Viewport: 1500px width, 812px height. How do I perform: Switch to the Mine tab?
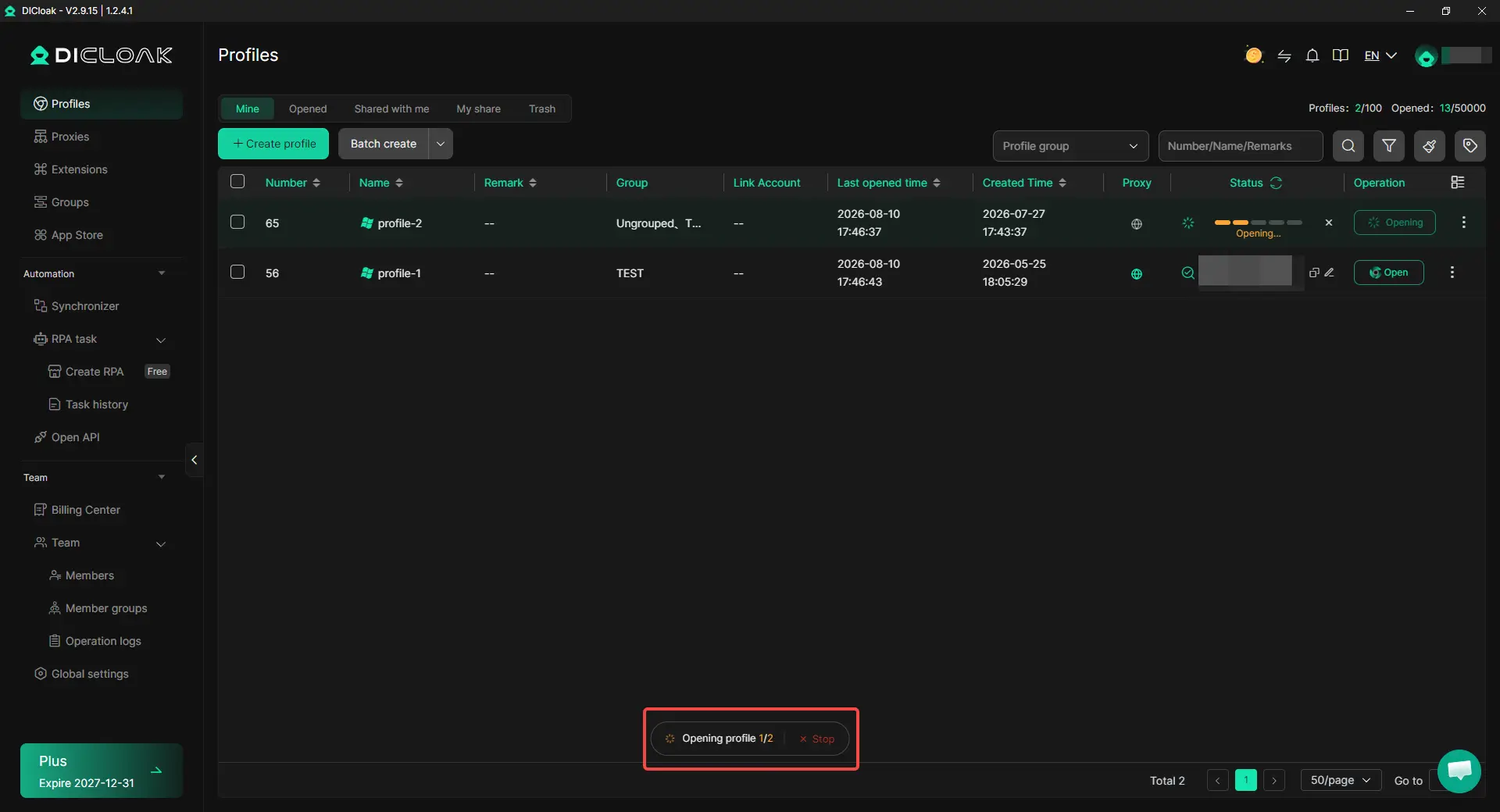[x=247, y=109]
